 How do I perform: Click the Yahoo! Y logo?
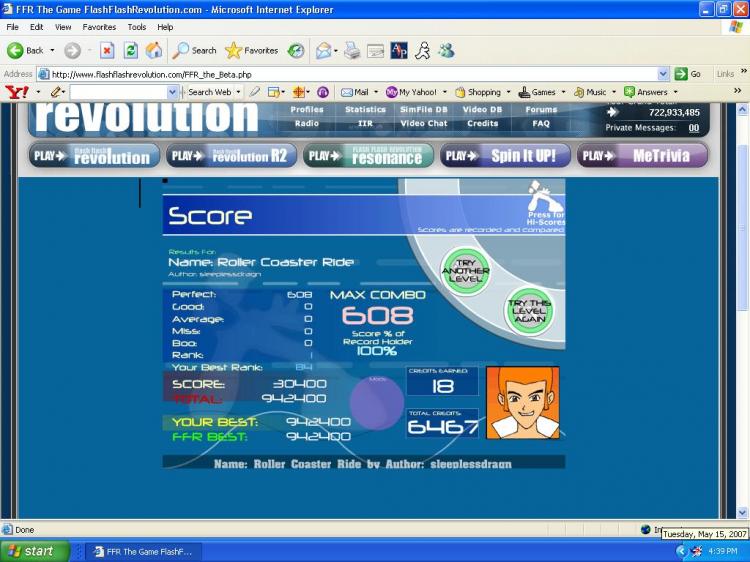coord(17,92)
